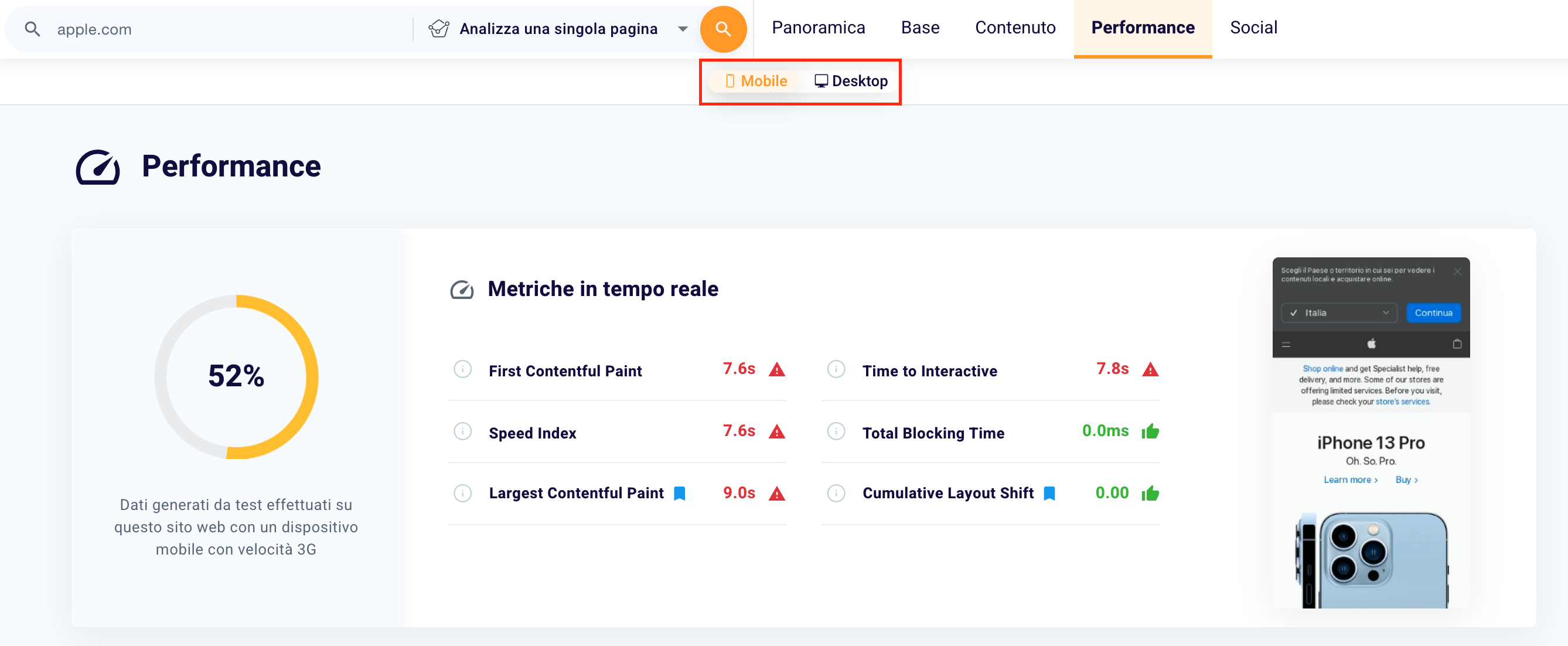
Task: Click the gauge icon beside 'Metriche in tempo reale'
Action: (462, 290)
